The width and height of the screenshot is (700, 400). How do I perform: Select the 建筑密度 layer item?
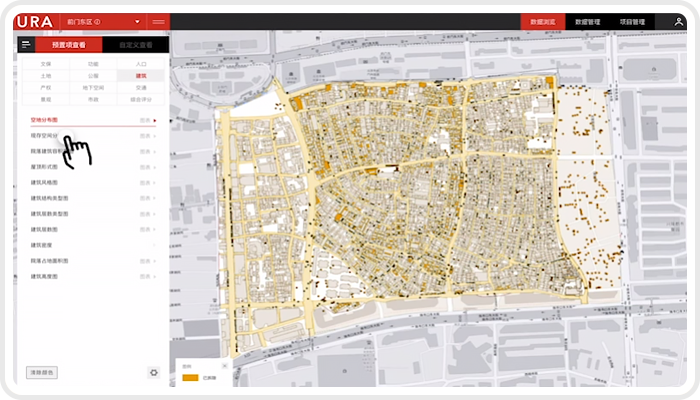[41, 244]
